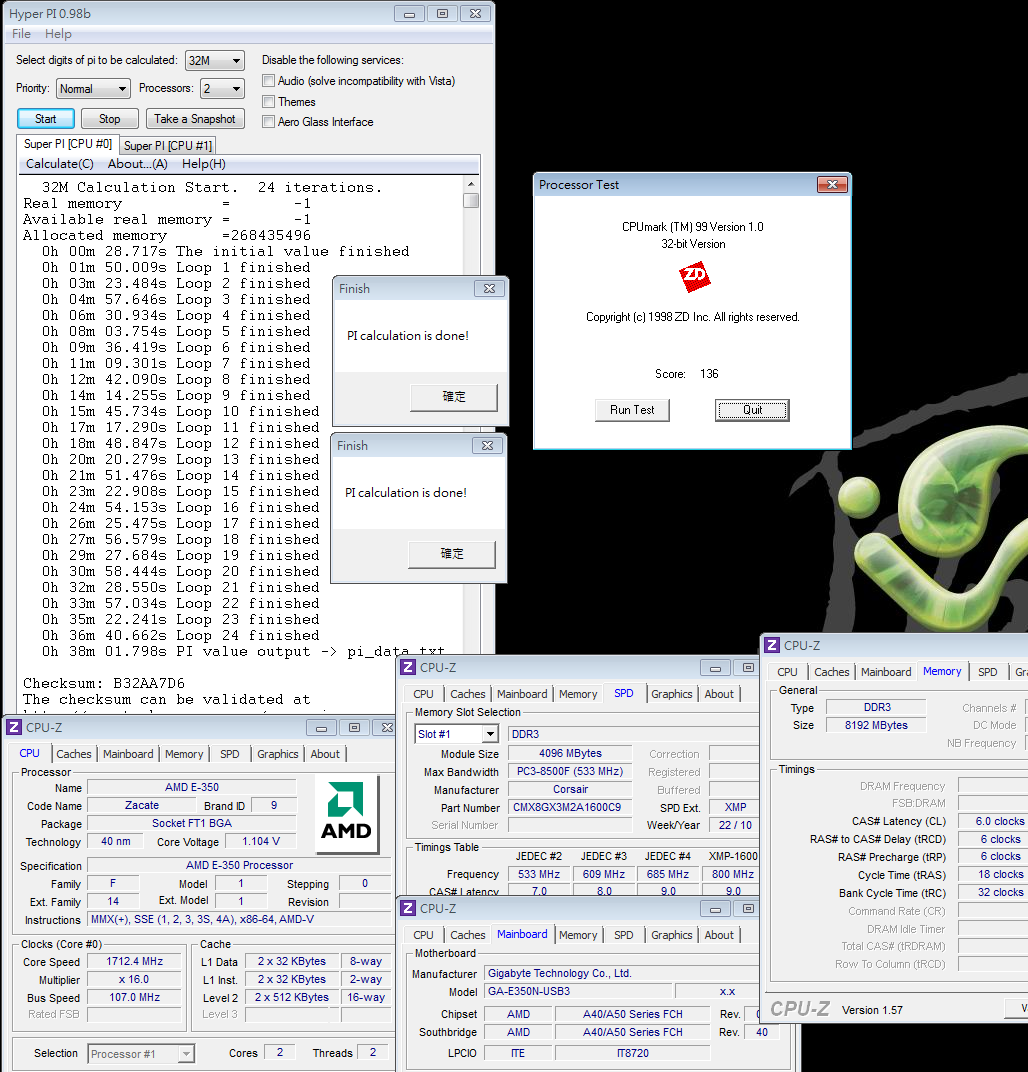Minimize the Hyper PI window
Screen dimensions: 1028x1072
tap(409, 14)
